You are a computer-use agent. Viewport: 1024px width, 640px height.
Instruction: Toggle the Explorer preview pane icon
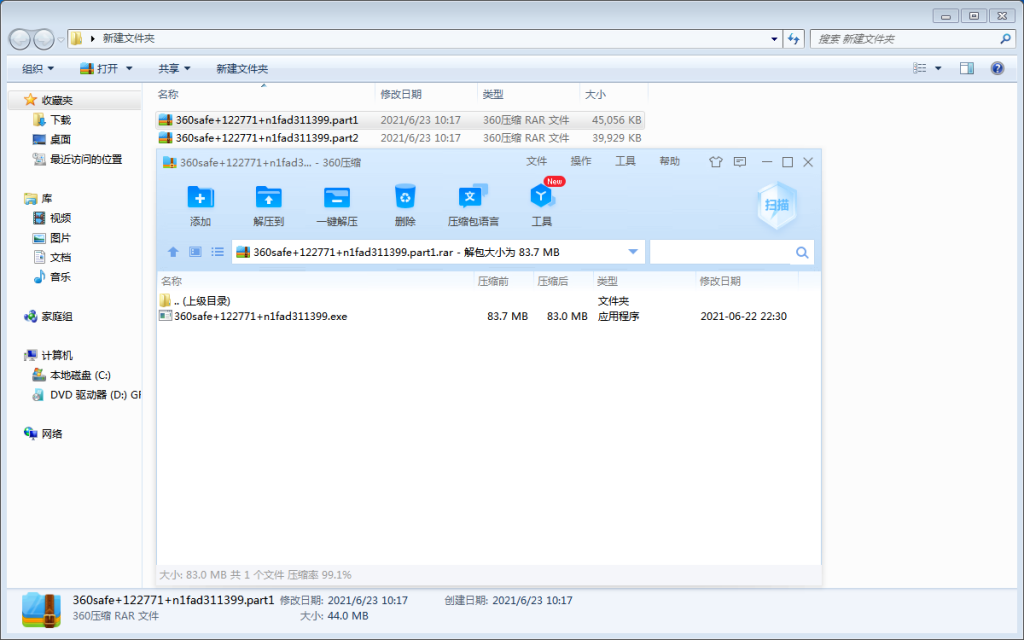(967, 68)
